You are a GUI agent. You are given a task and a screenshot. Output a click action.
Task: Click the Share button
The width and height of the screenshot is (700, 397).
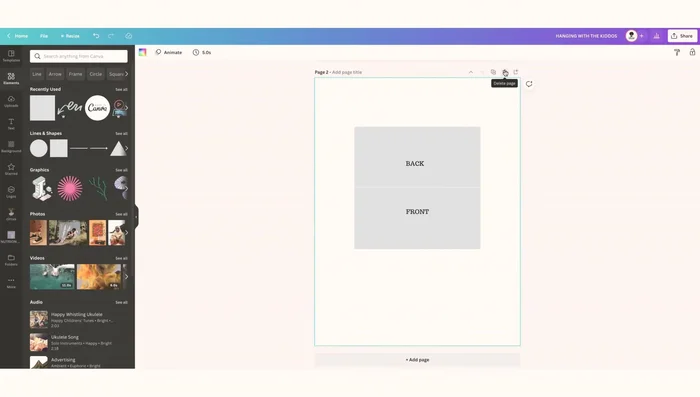[682, 36]
